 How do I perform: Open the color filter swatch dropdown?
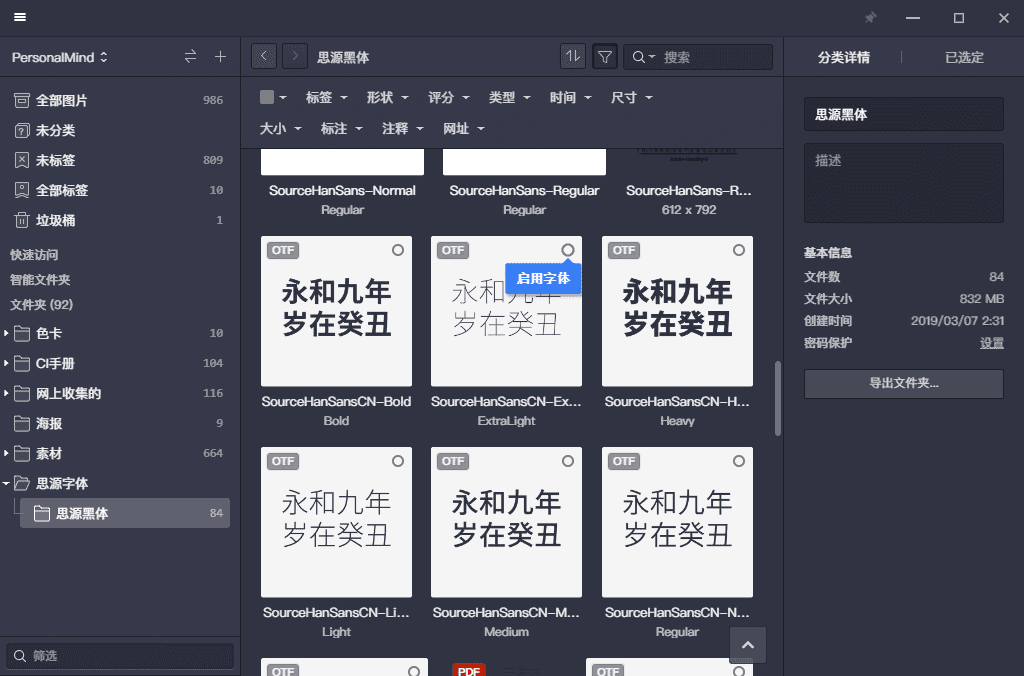tap(273, 97)
